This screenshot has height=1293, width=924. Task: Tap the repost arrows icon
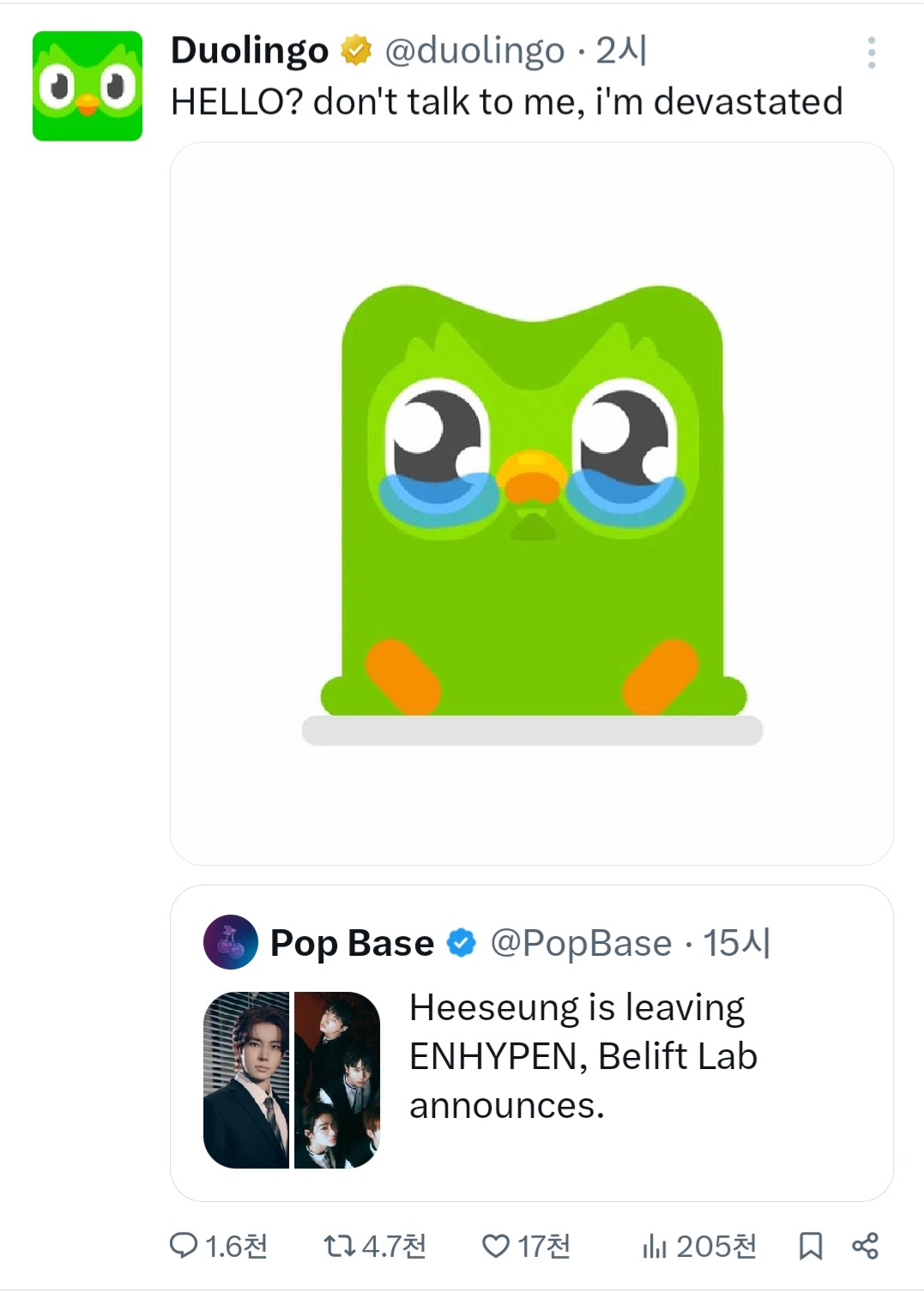click(x=339, y=1245)
